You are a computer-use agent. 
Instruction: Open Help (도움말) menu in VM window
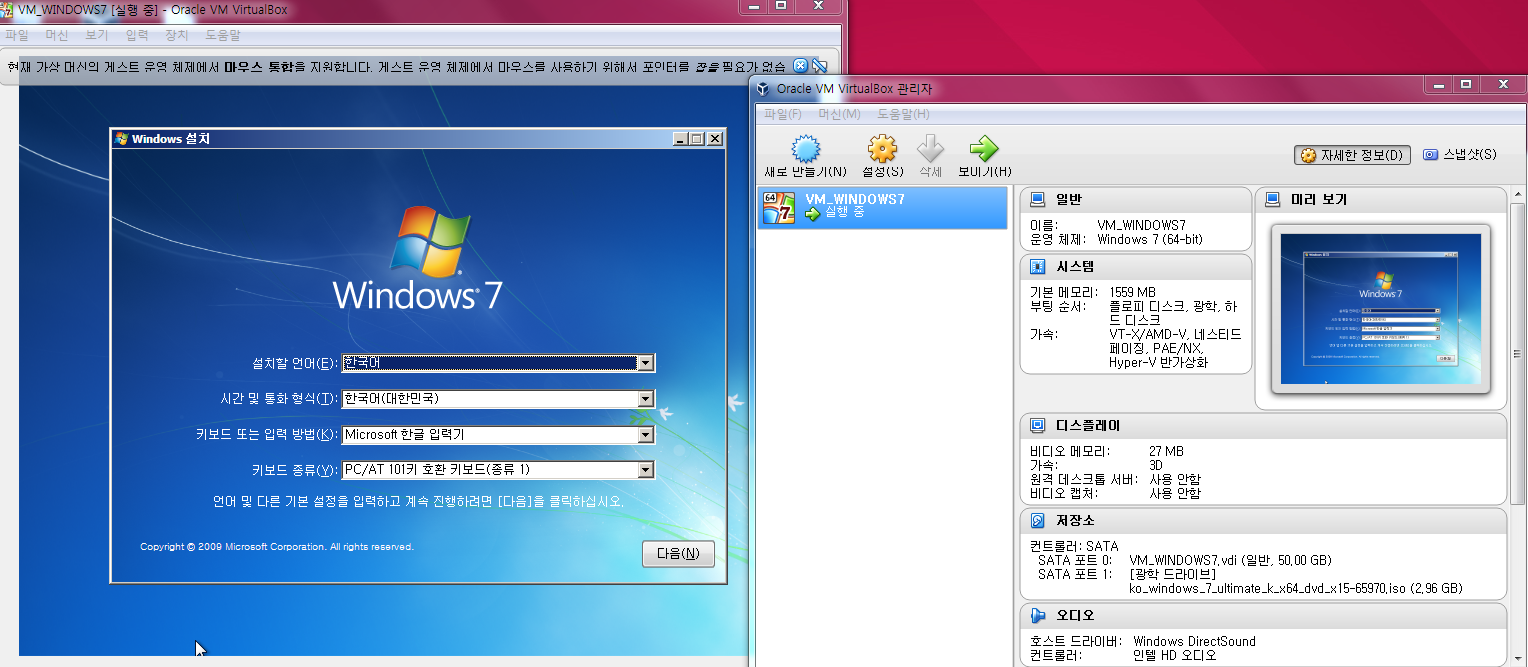(223, 35)
